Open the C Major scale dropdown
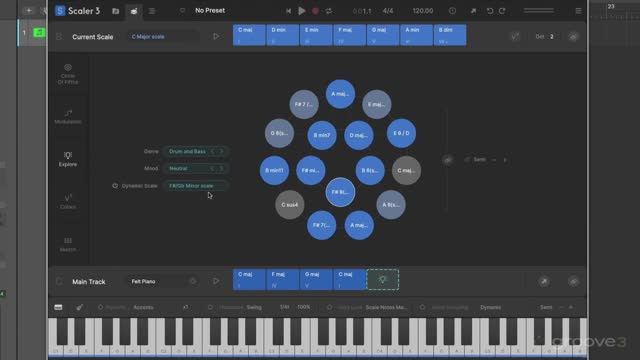This screenshot has width=640, height=360. coord(163,37)
